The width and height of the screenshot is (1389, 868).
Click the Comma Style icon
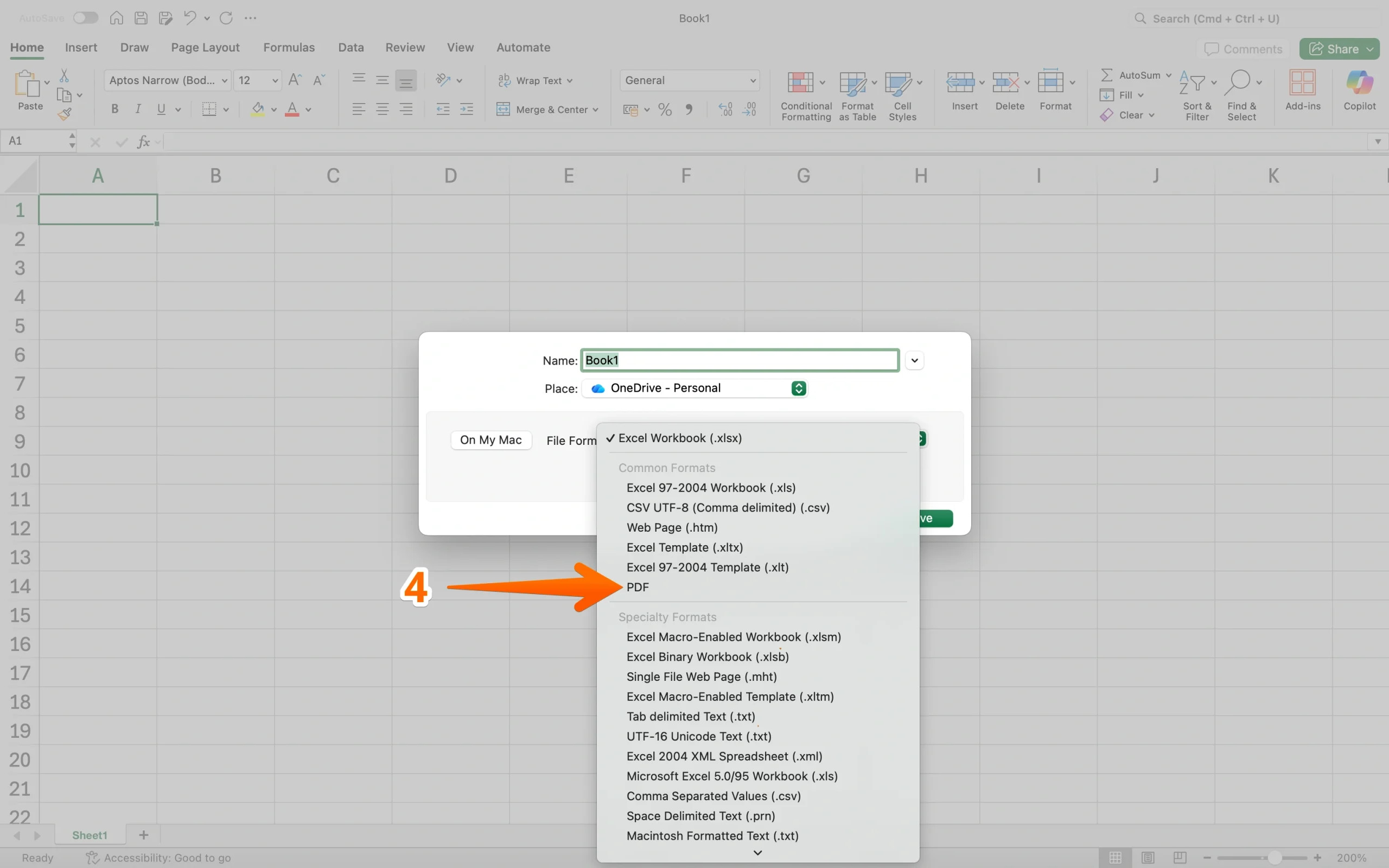pos(689,109)
